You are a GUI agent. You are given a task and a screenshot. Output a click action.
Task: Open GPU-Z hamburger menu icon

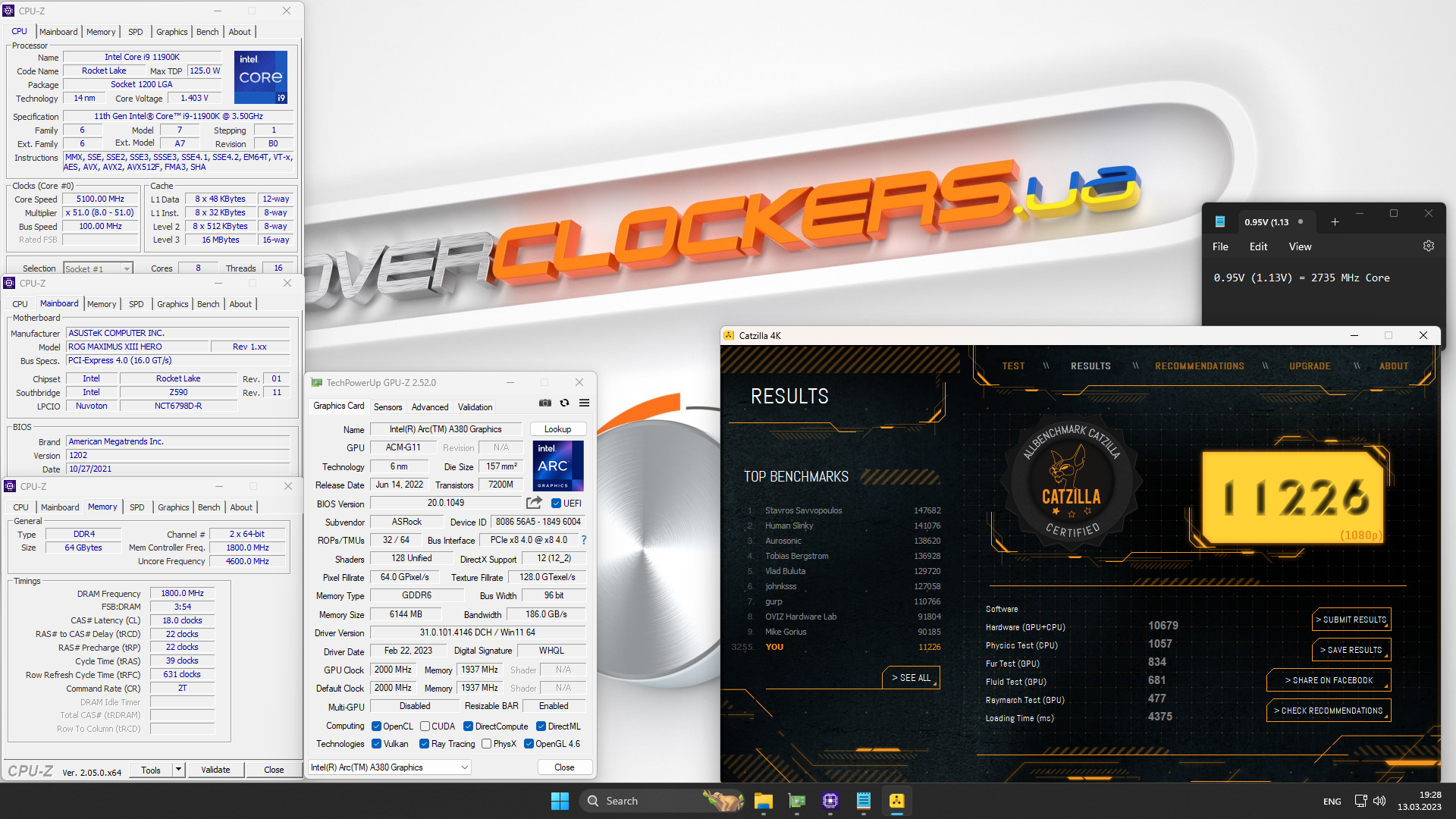(x=584, y=403)
